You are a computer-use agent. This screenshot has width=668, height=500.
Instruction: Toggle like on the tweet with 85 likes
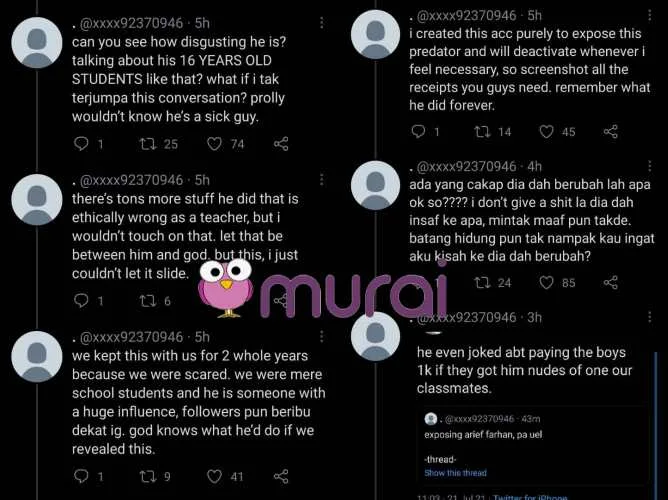pyautogui.click(x=547, y=283)
